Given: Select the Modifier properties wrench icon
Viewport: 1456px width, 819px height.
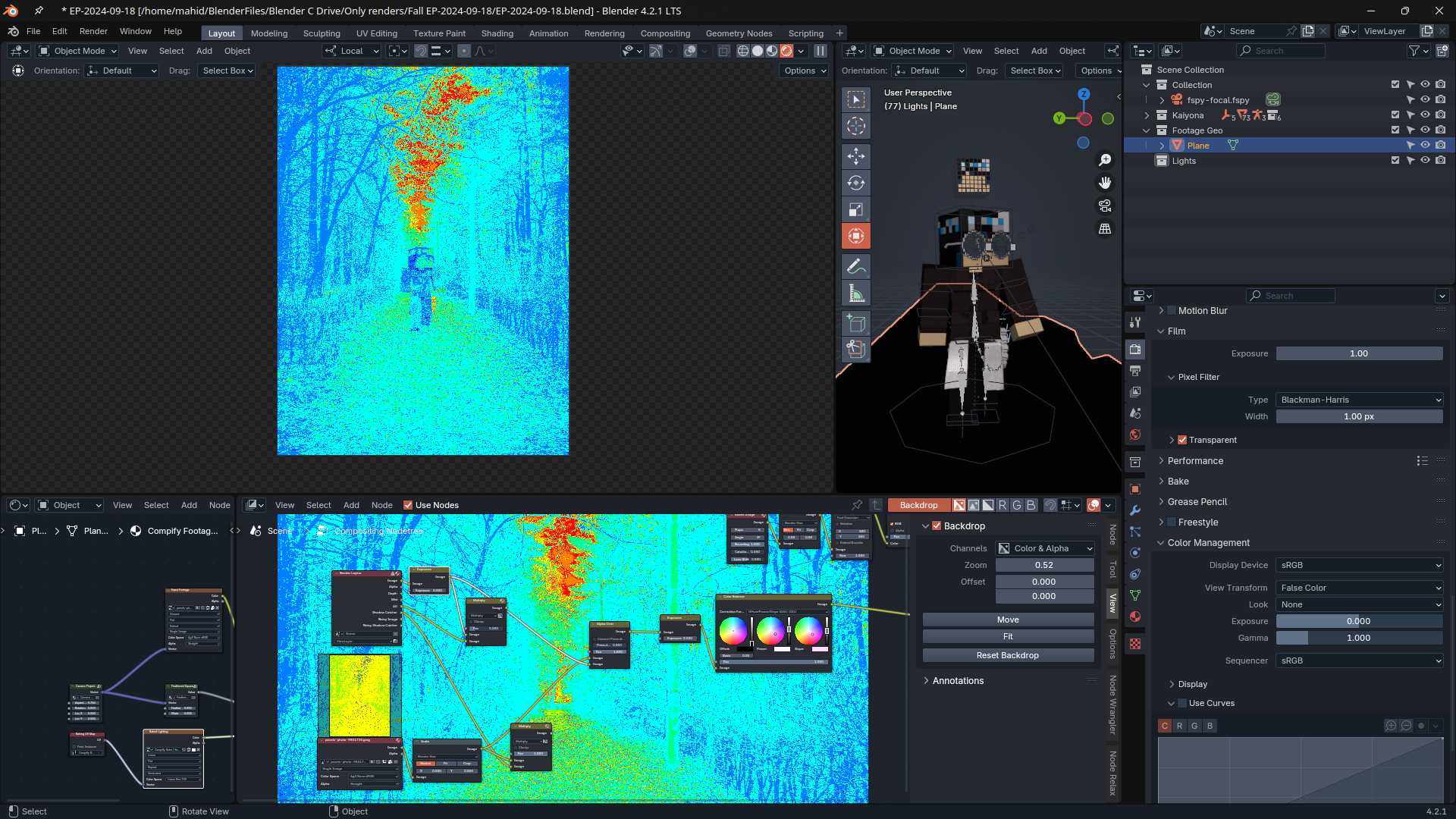Looking at the screenshot, I should tap(1135, 511).
